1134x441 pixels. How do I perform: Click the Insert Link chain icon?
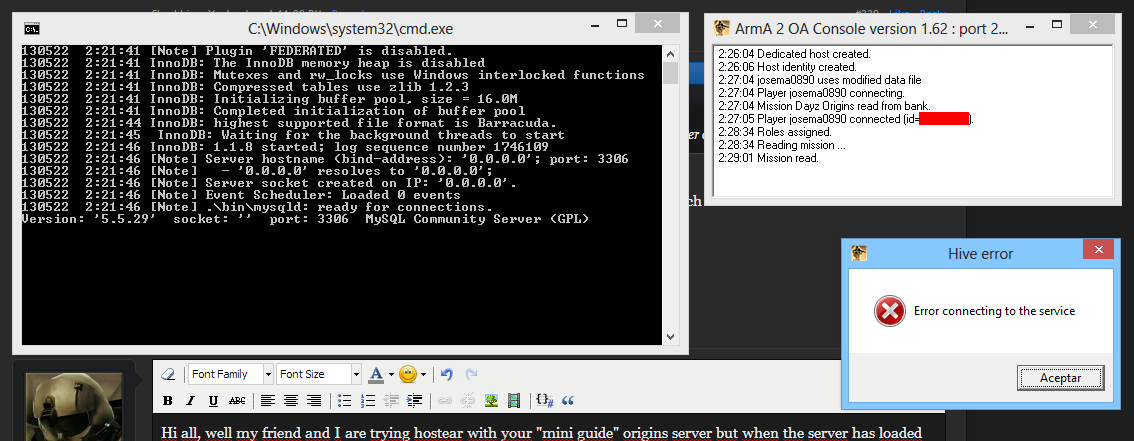tap(445, 401)
